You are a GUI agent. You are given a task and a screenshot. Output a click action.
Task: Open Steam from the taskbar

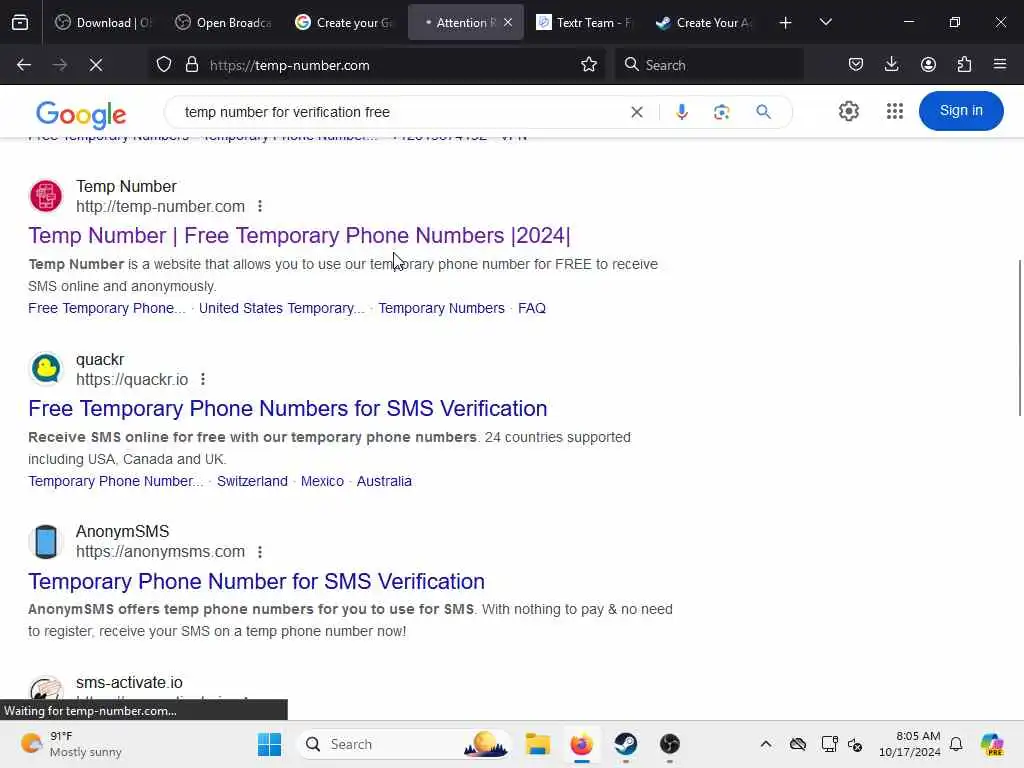[626, 744]
